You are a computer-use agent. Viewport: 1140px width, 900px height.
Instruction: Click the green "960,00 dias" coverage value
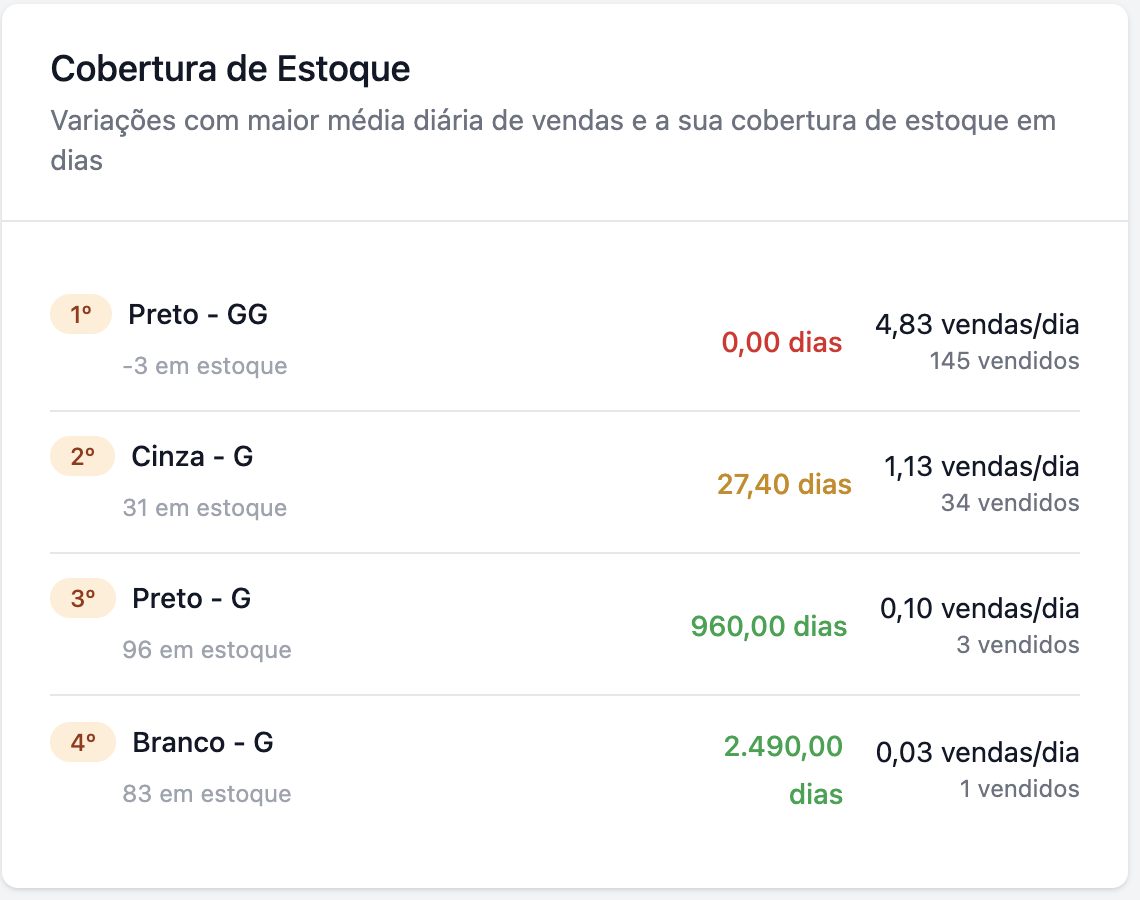tap(769, 627)
